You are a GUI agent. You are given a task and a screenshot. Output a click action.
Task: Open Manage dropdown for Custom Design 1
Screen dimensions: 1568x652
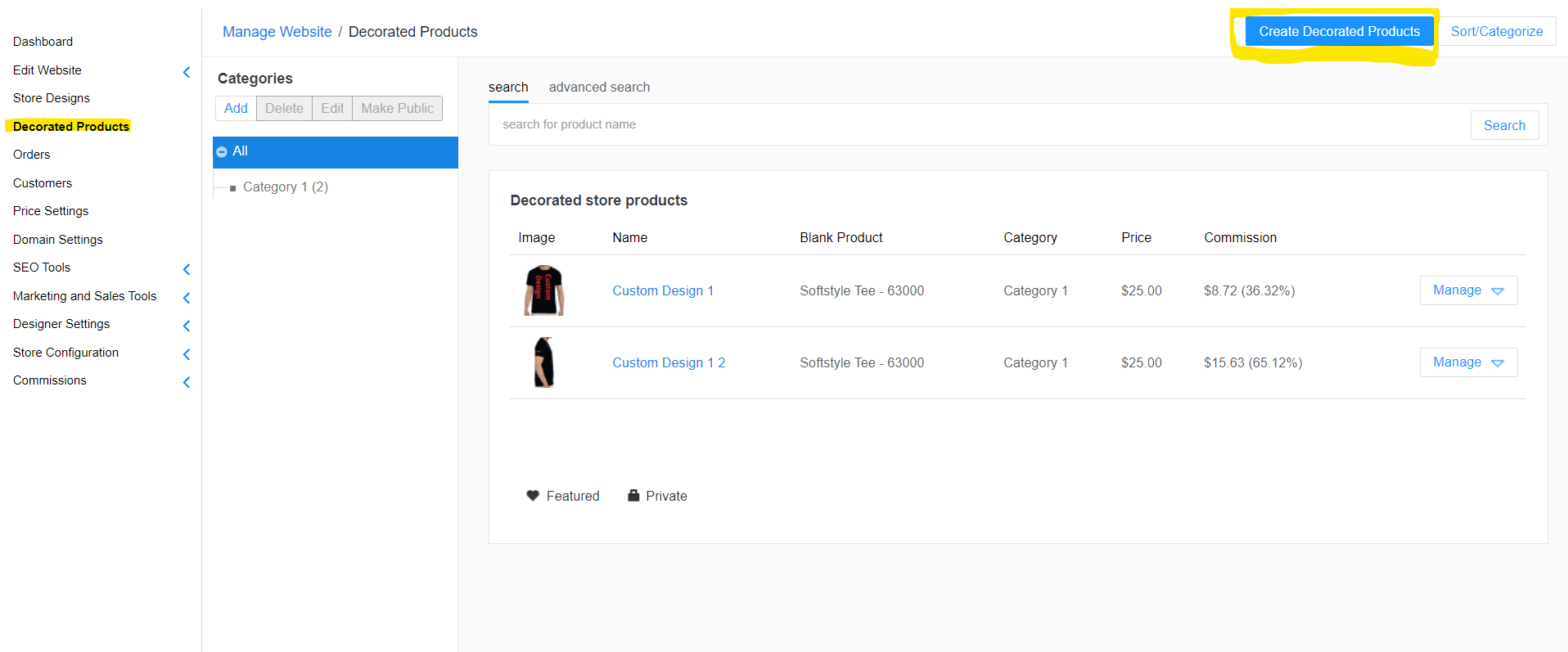pyautogui.click(x=1468, y=290)
